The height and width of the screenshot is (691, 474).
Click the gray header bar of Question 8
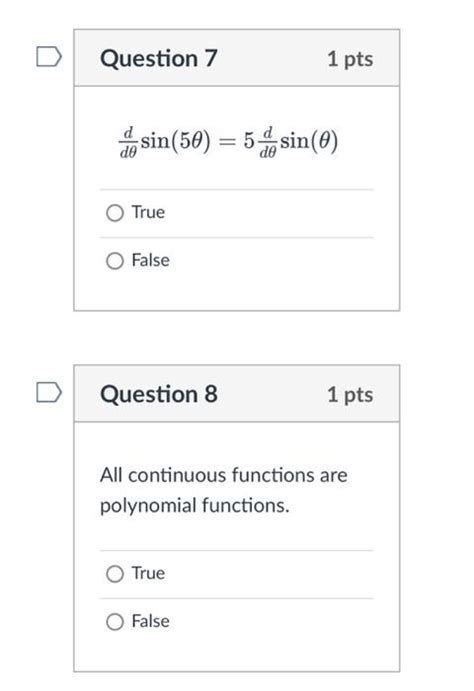(237, 393)
